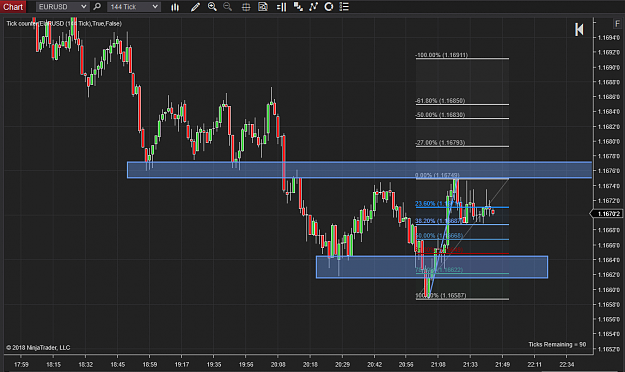Screen dimensions: 625x372
Task: Open the EURUSD instrument dropdown
Action: pos(62,7)
